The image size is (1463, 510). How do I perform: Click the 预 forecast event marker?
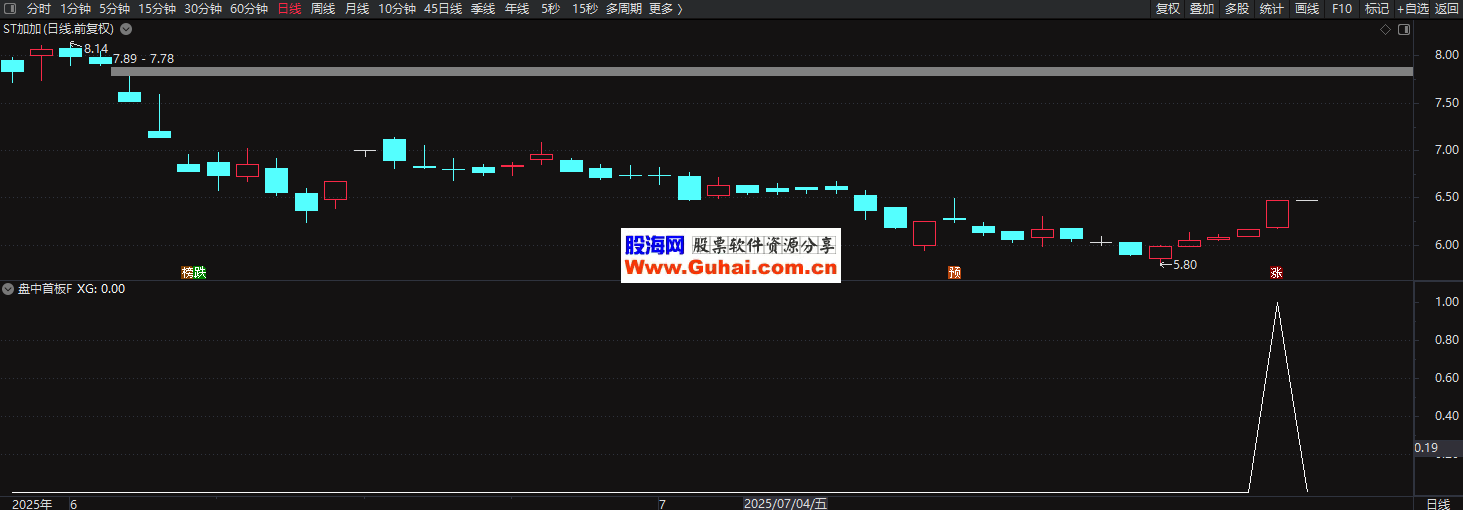pyautogui.click(x=954, y=272)
